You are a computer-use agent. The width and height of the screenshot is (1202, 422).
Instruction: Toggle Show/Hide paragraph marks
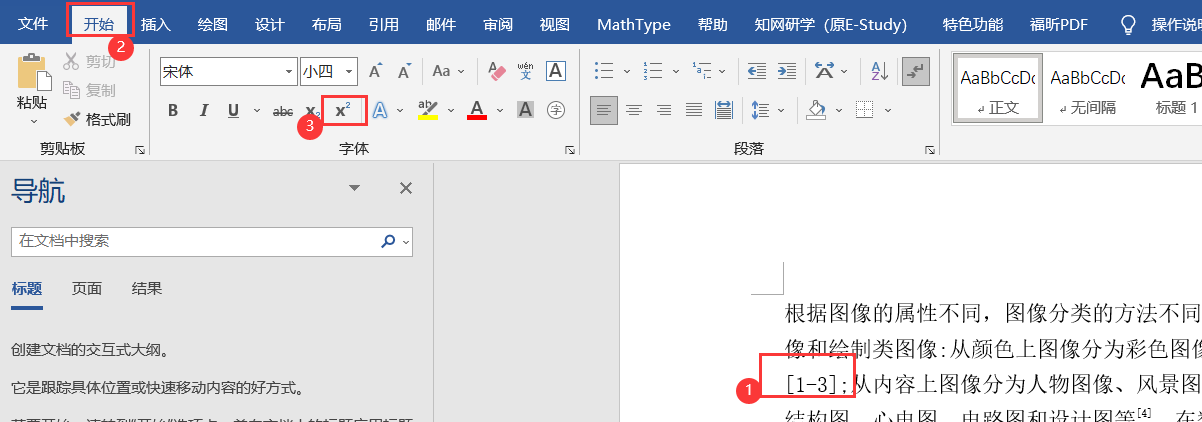tap(914, 71)
